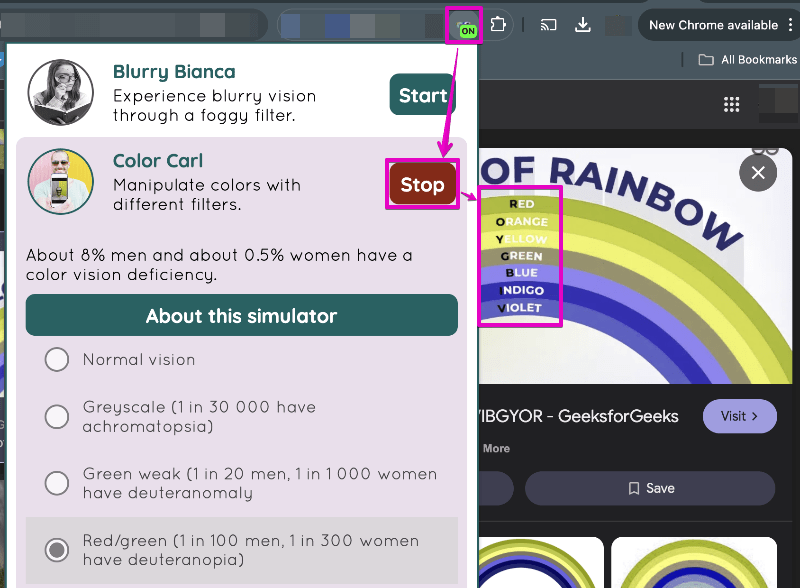Click the Blurry Bianca heading
The width and height of the screenshot is (800, 588).
tap(174, 72)
